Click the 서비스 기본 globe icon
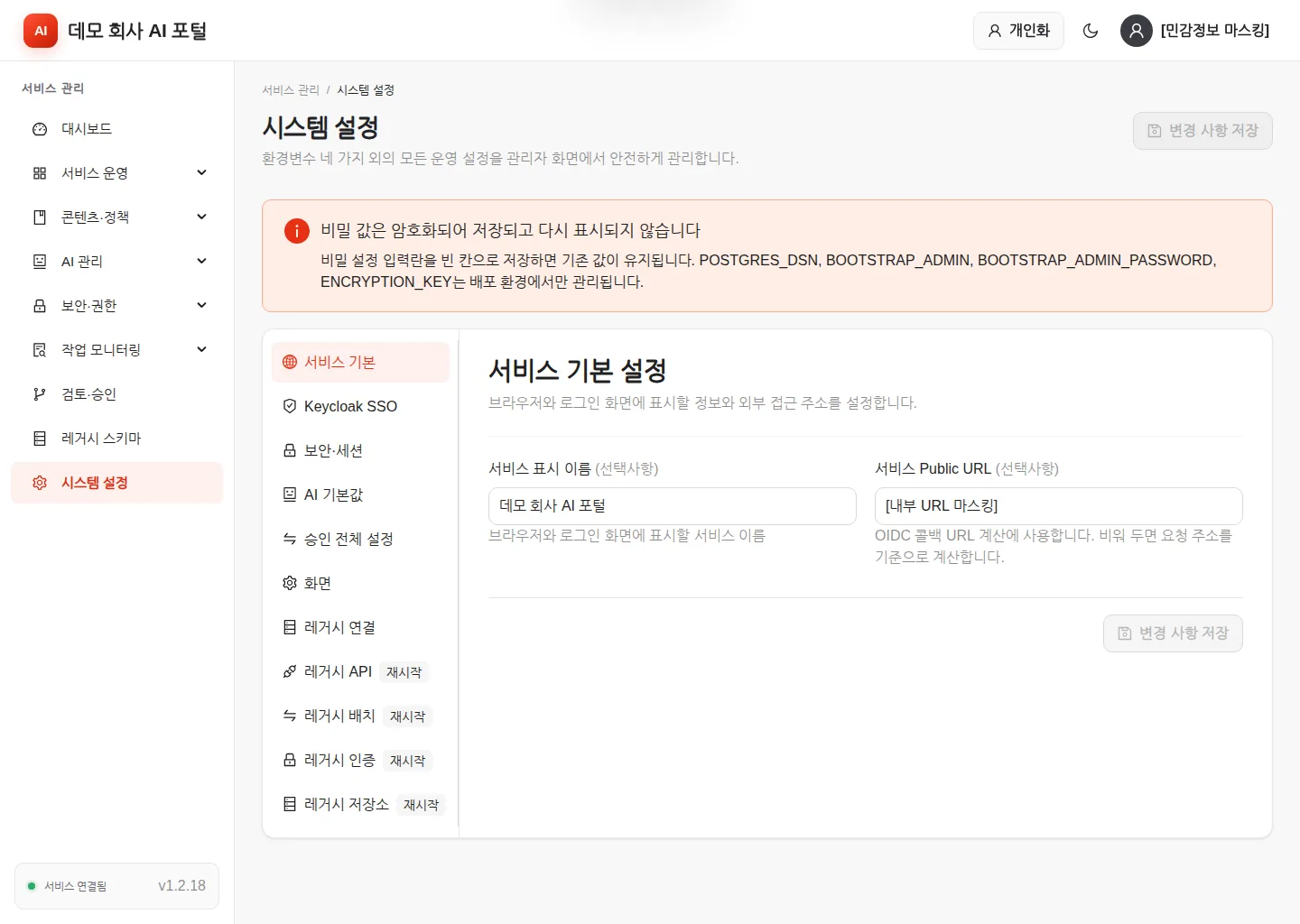 [x=290, y=362]
